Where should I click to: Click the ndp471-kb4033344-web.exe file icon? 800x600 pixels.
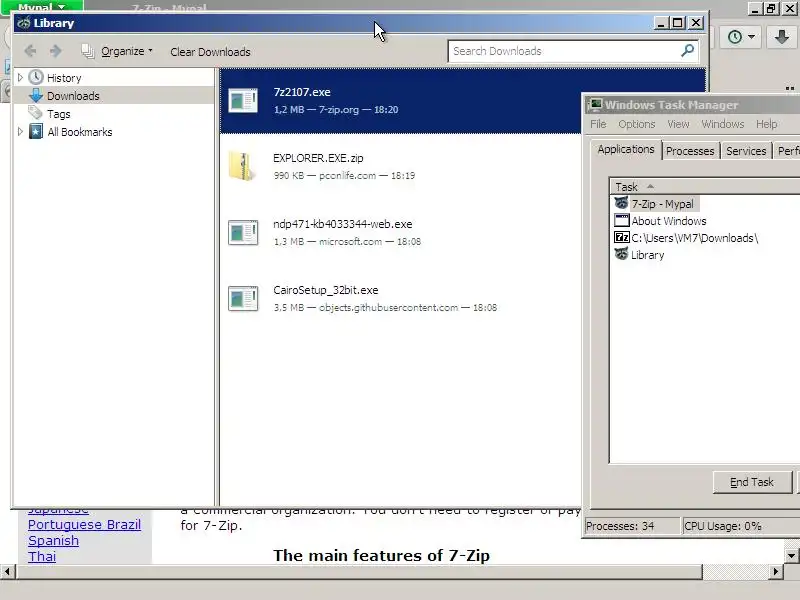tap(243, 233)
